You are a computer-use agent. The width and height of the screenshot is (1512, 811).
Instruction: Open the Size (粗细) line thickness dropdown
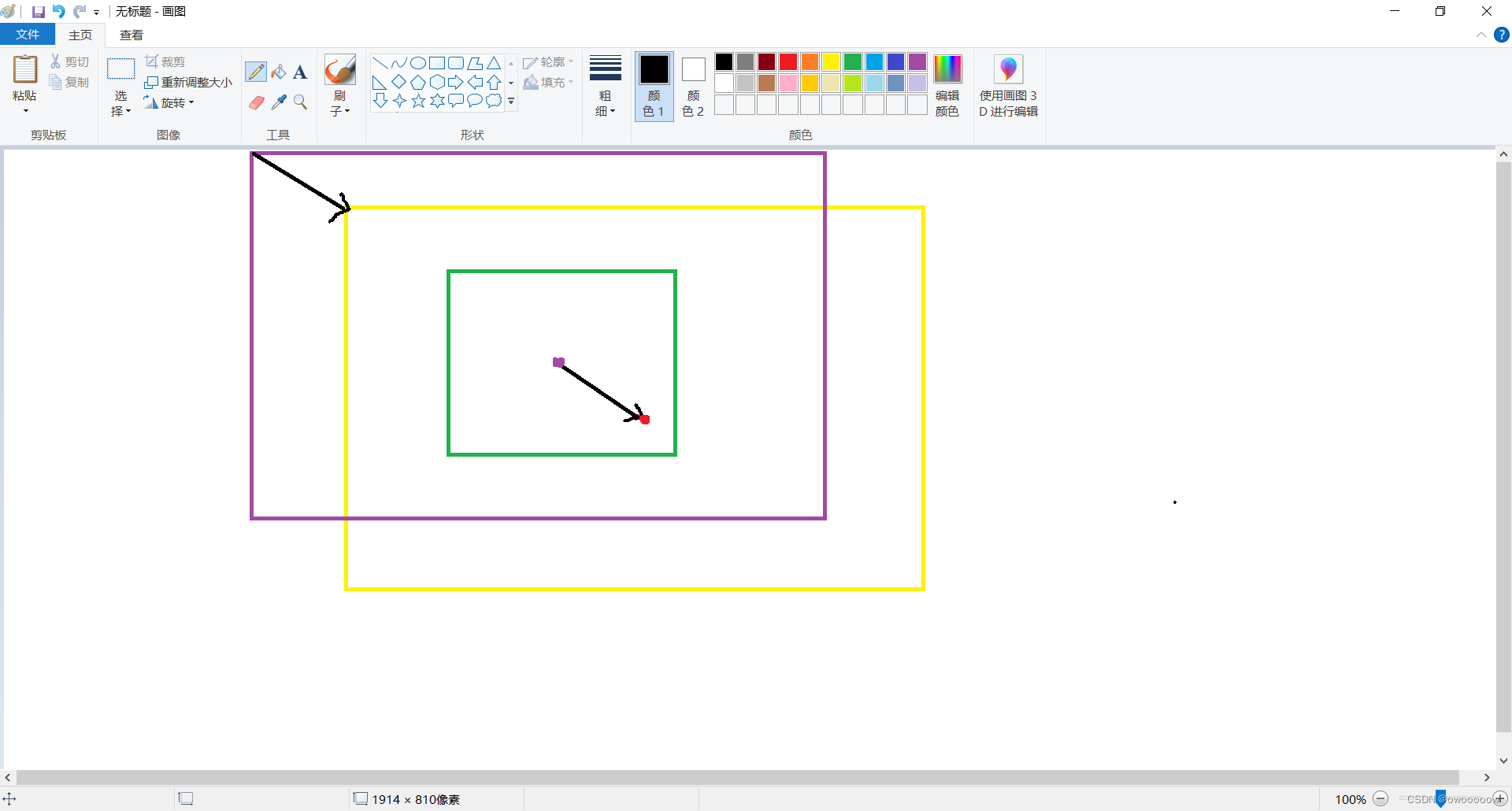click(x=606, y=86)
